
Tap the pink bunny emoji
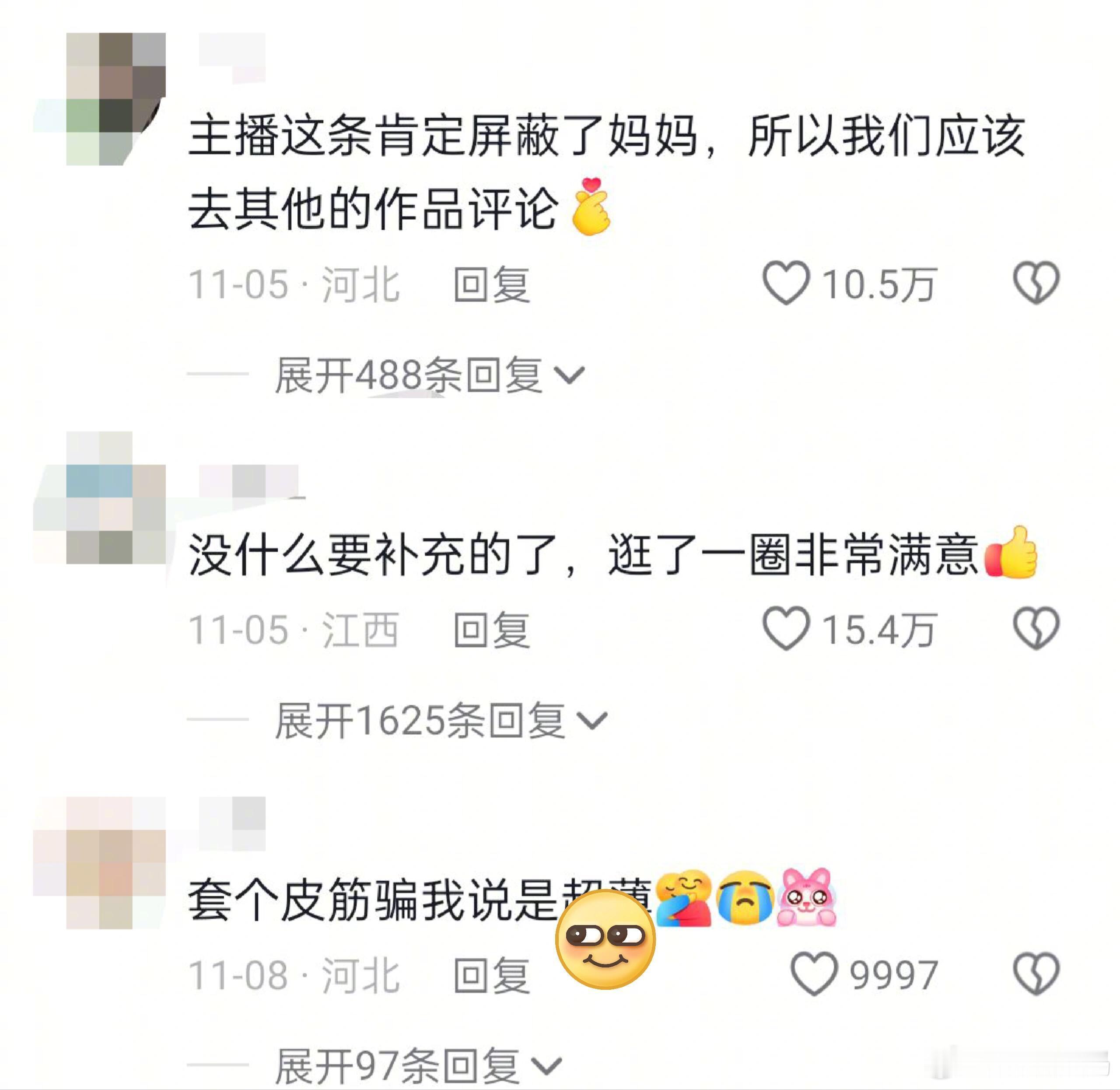point(806,897)
